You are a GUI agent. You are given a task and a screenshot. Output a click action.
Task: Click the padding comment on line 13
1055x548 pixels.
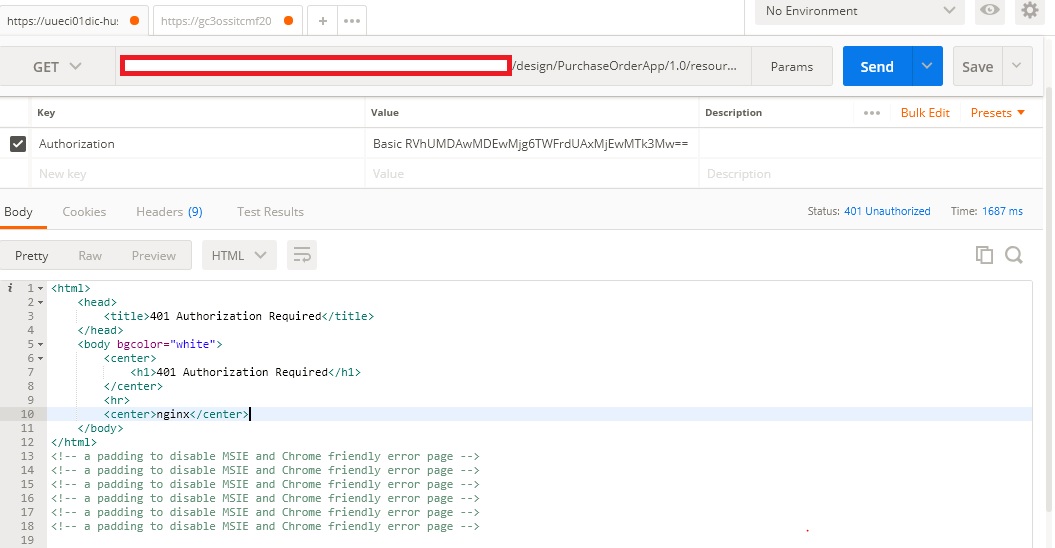265,456
